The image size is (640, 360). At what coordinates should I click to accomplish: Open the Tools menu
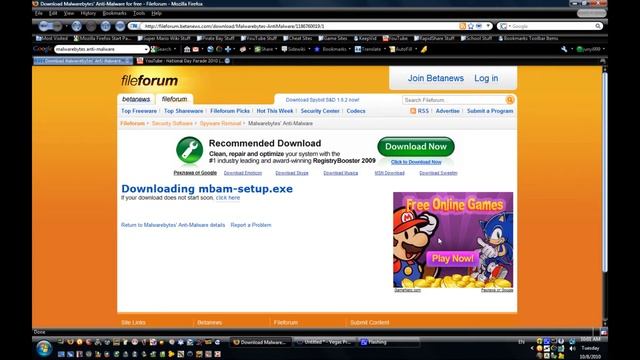point(139,13)
